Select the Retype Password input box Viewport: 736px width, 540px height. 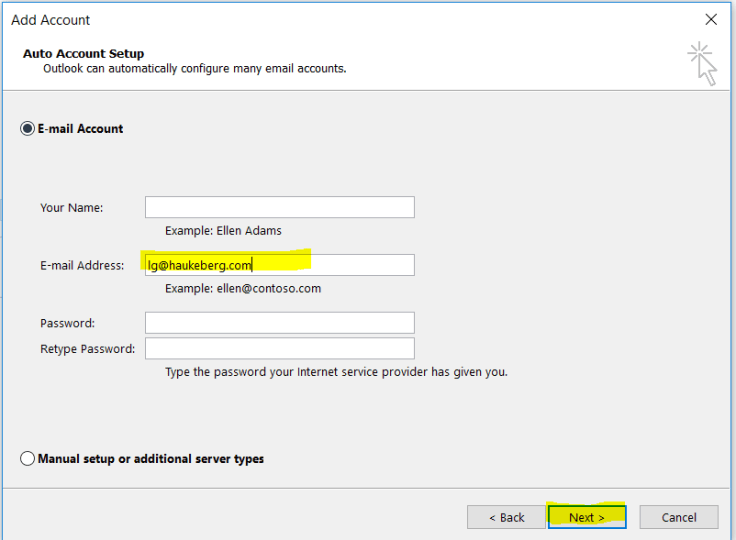click(279, 348)
